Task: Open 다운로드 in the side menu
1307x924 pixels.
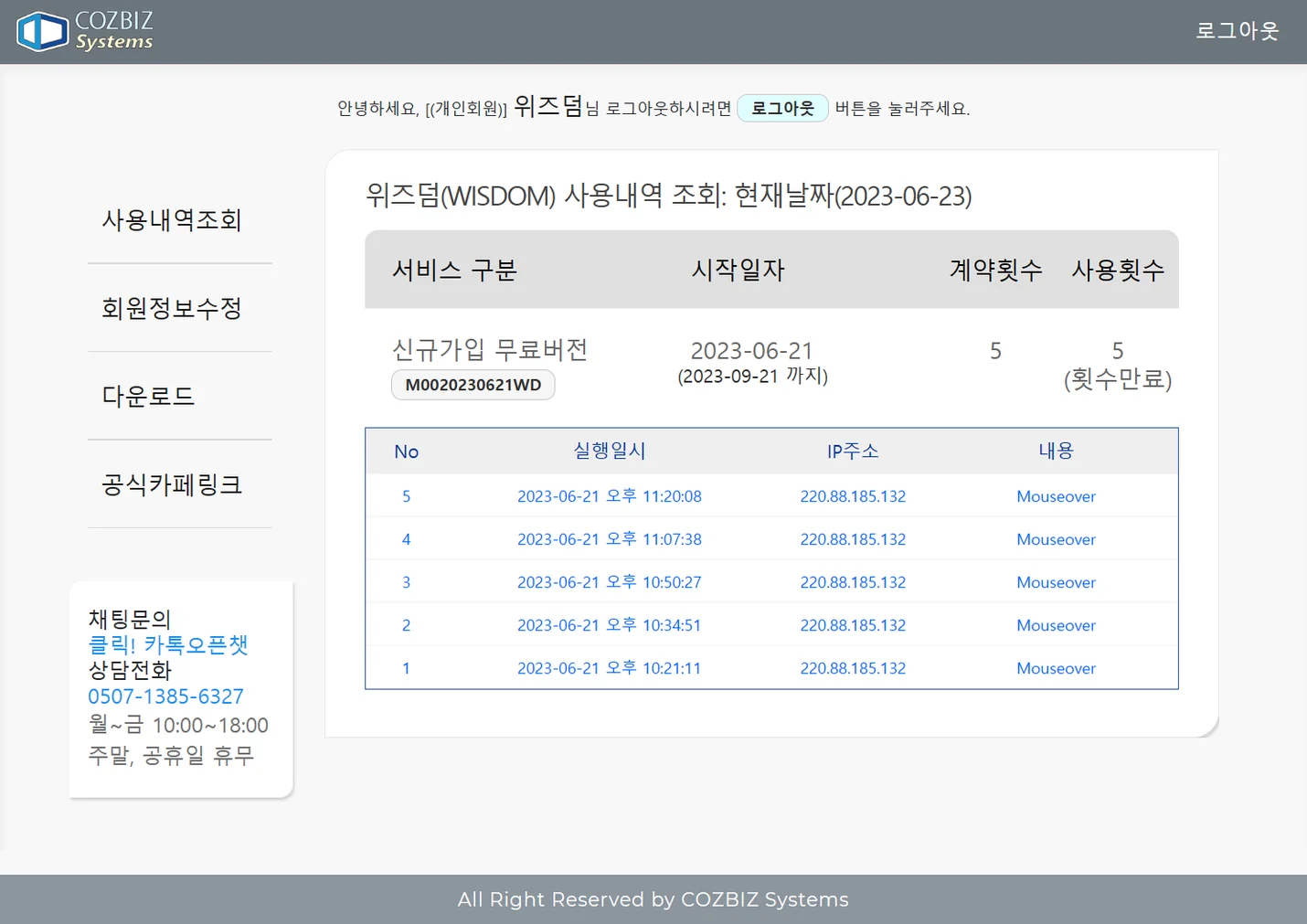Action: pos(148,397)
